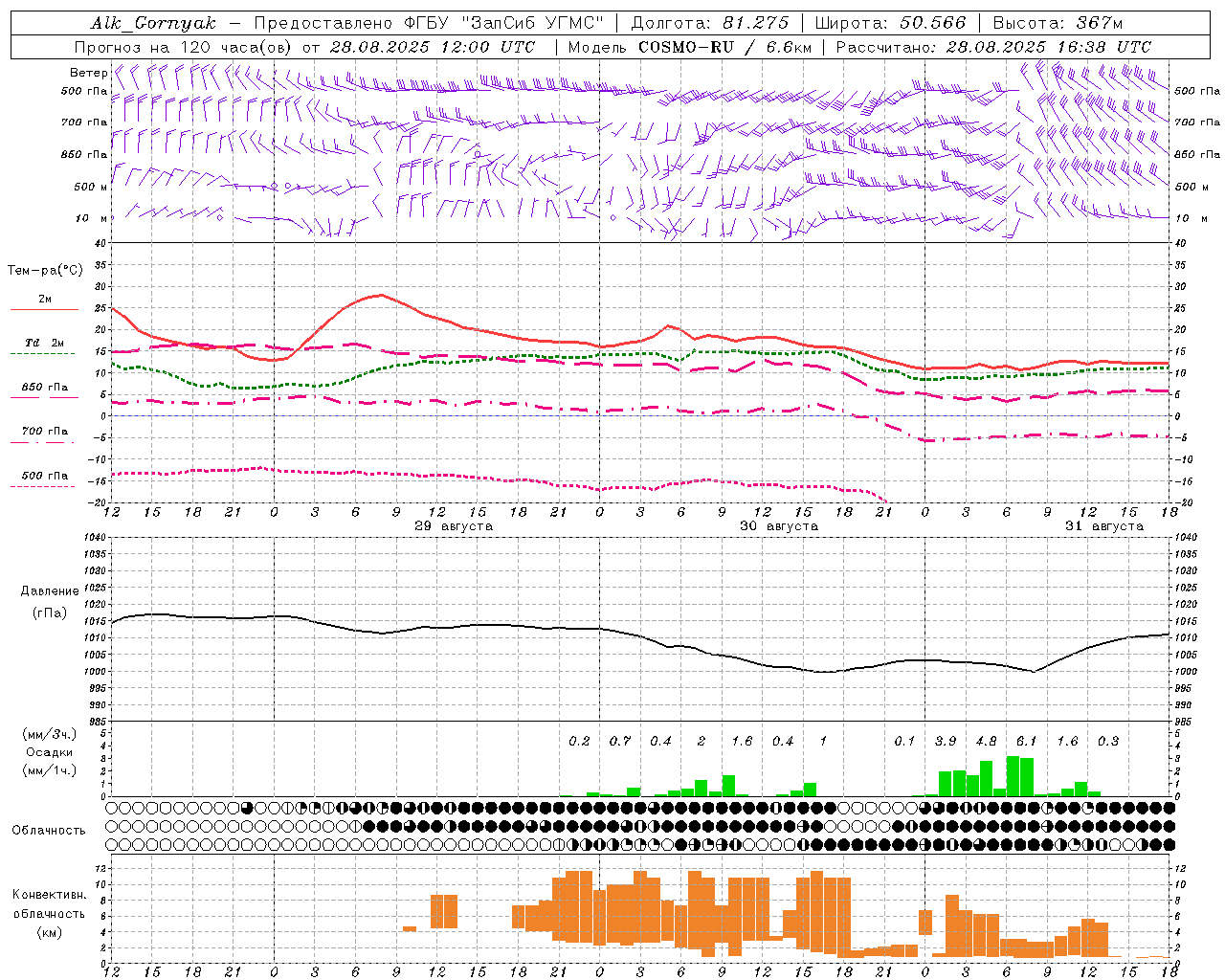Click the 0.7 precipitation total value
This screenshot has height=980, width=1225.
(x=620, y=742)
